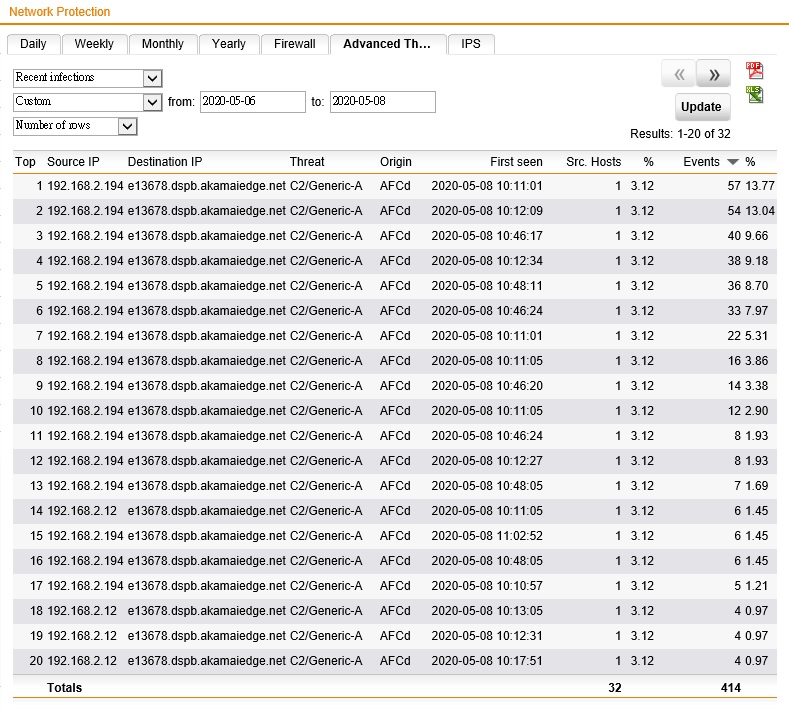
Task: Edit the to date field
Action: [x=382, y=102]
